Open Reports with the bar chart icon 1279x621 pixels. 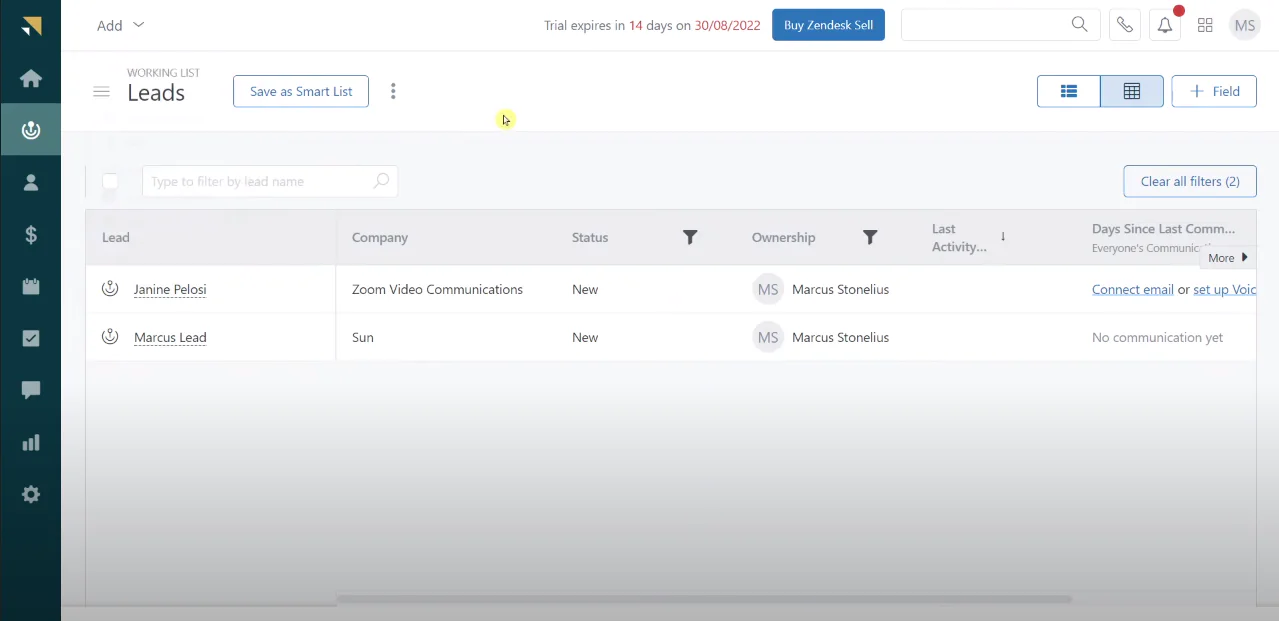(30, 442)
